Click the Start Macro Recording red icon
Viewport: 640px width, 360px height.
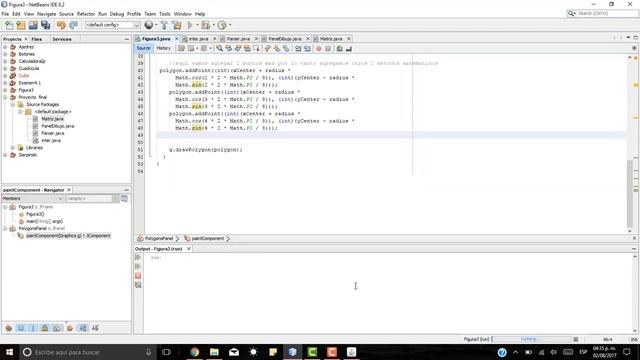[x=319, y=49]
